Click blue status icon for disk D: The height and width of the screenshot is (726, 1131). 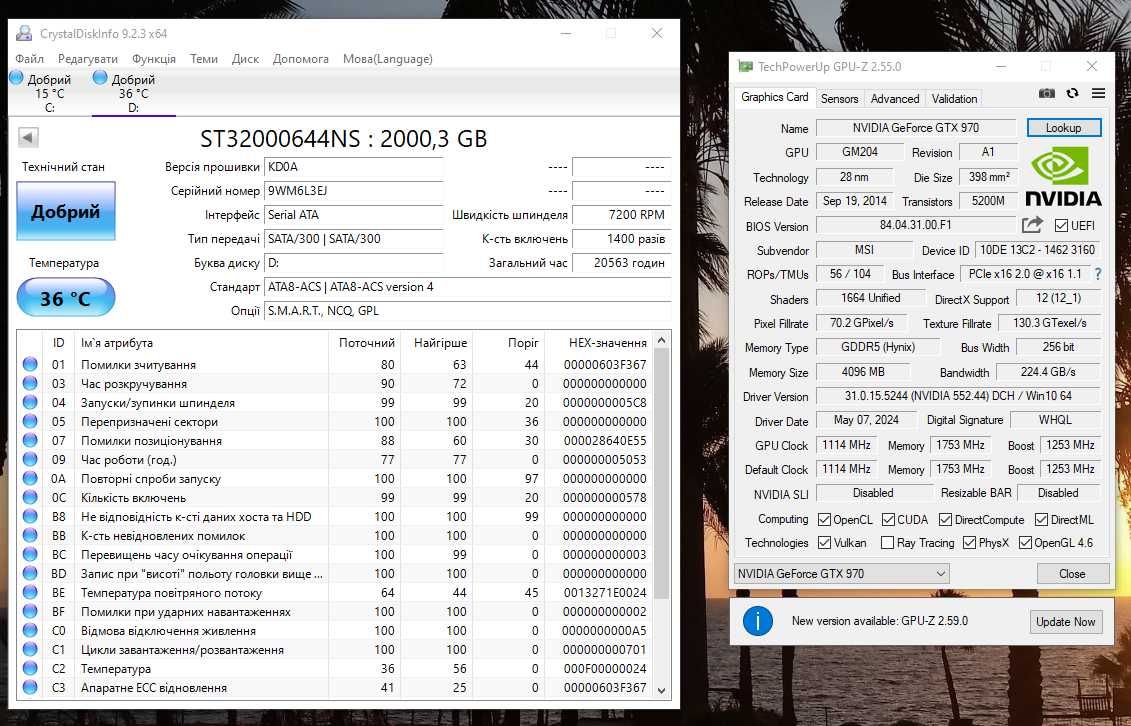click(100, 78)
